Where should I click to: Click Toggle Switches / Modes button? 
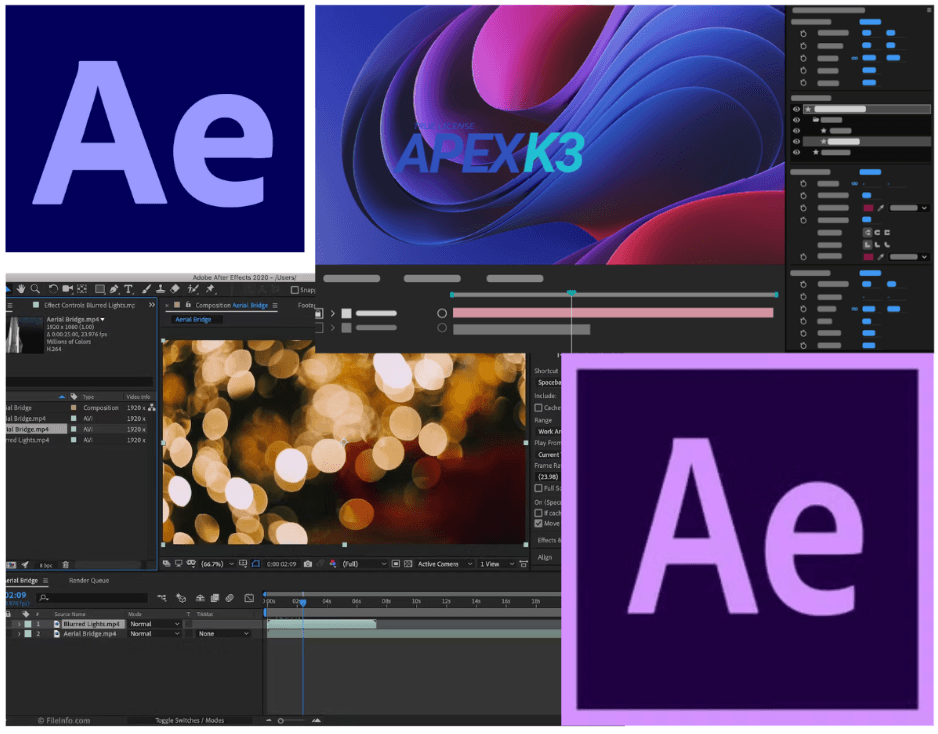pos(189,720)
